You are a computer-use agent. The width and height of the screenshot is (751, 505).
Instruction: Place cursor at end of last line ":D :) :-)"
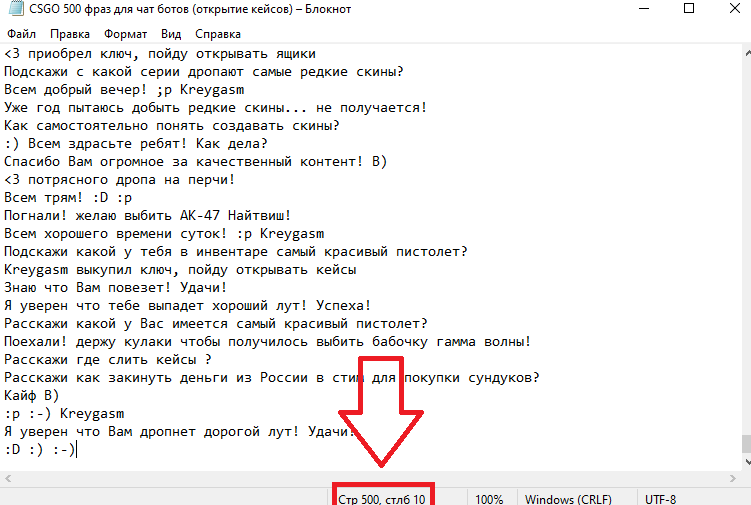tap(76, 450)
